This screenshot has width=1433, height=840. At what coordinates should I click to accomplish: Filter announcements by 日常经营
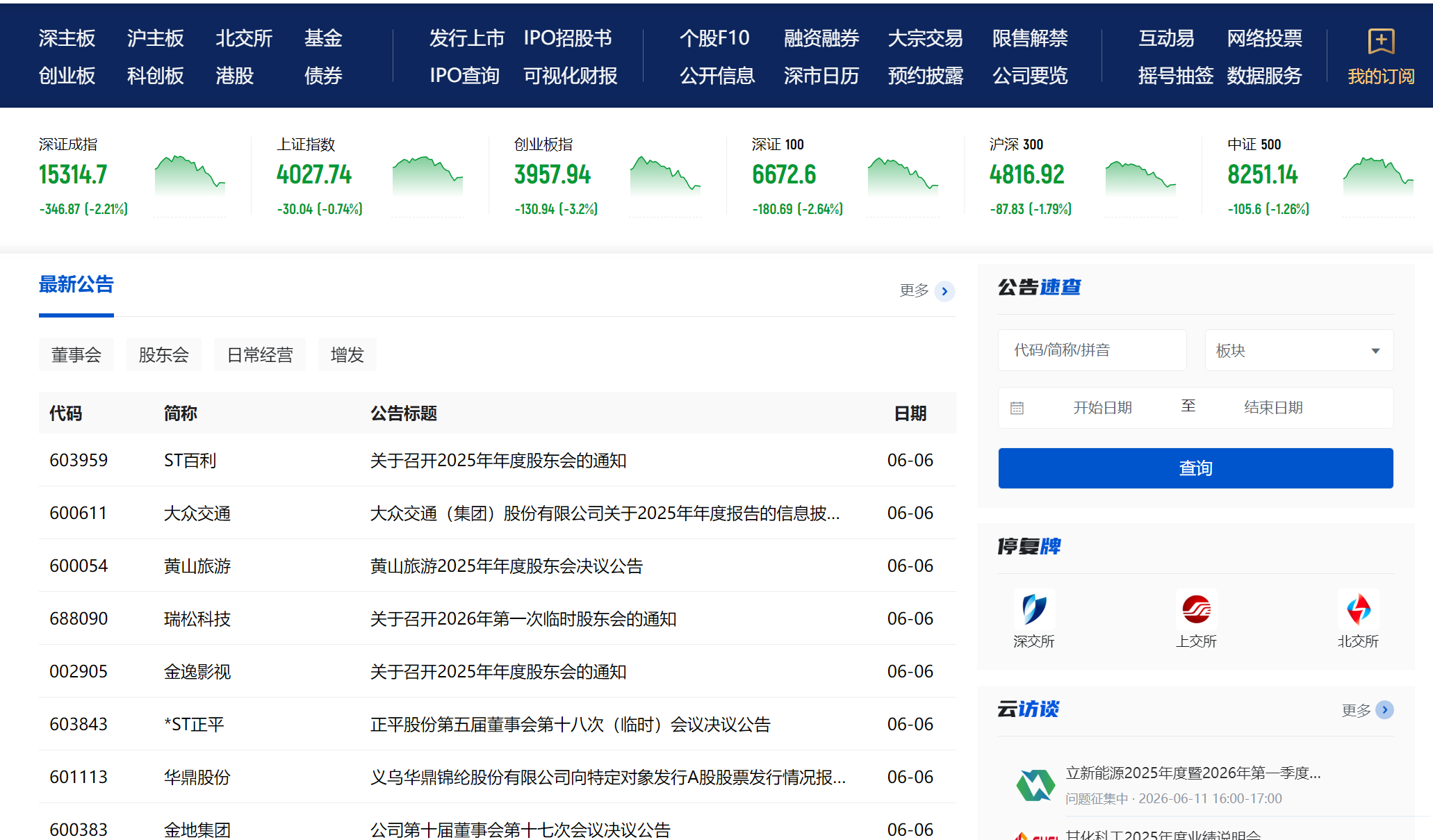(260, 355)
